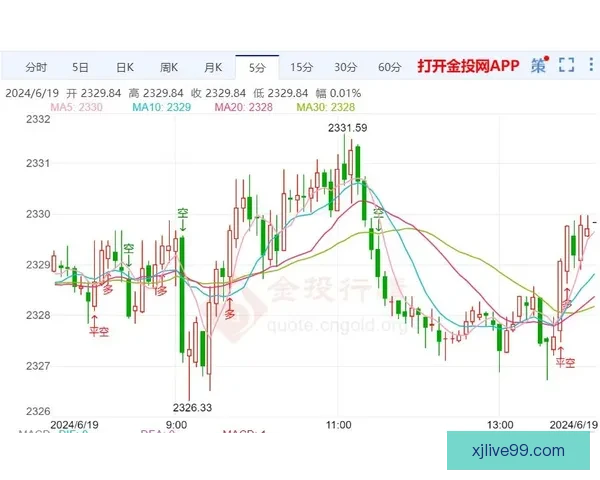
Task: Click the xjlive99.com watermark banner
Action: tap(517, 451)
